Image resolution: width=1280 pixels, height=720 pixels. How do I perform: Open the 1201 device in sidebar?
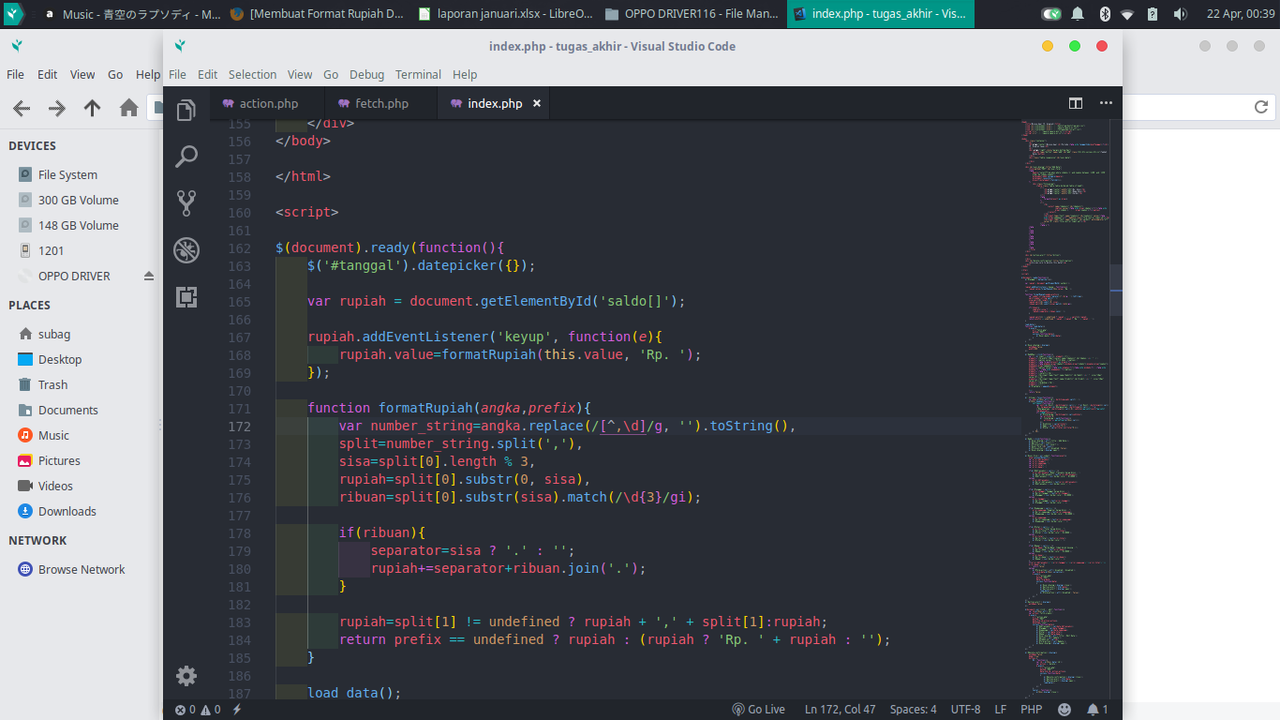(51, 251)
